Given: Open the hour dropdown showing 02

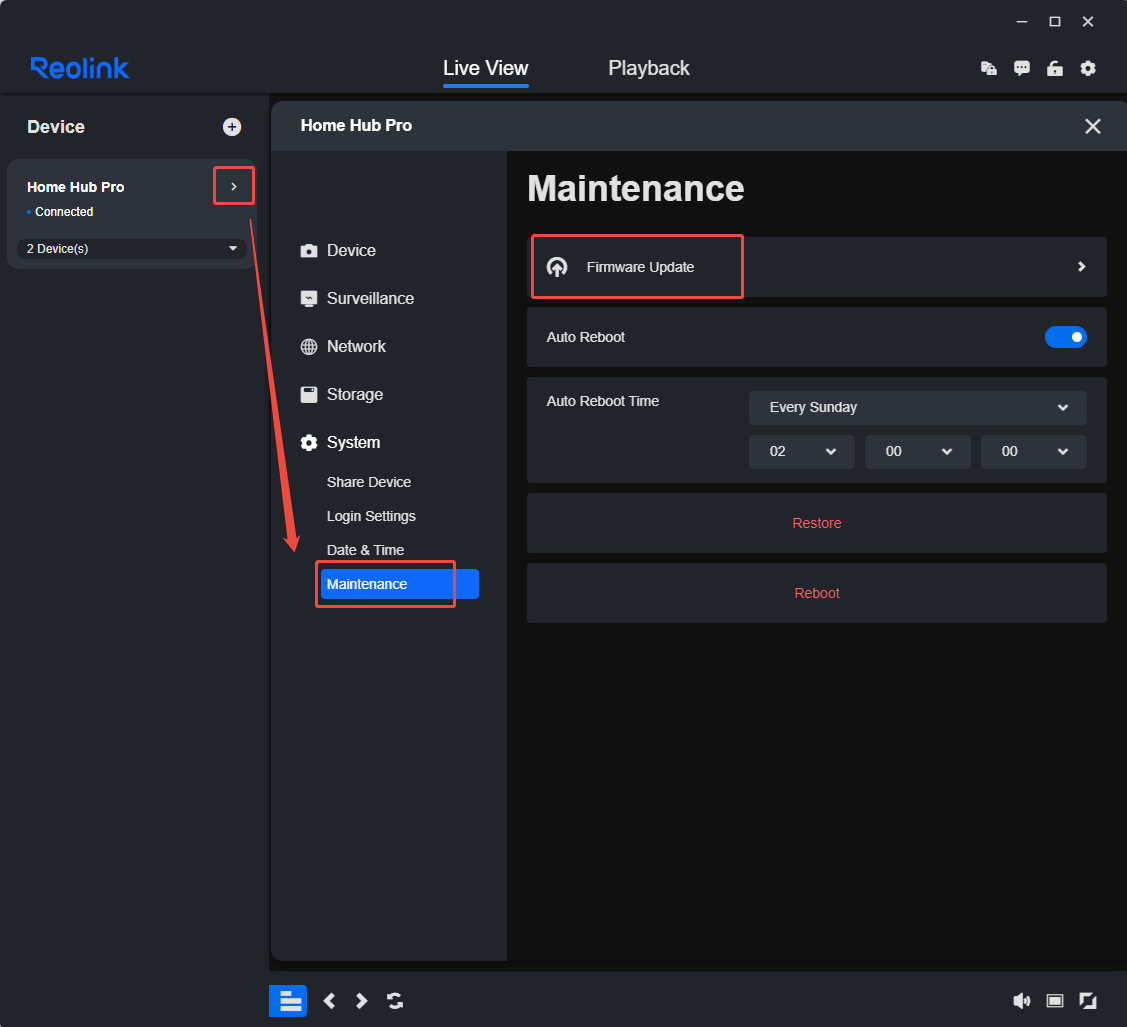Looking at the screenshot, I should pyautogui.click(x=801, y=451).
